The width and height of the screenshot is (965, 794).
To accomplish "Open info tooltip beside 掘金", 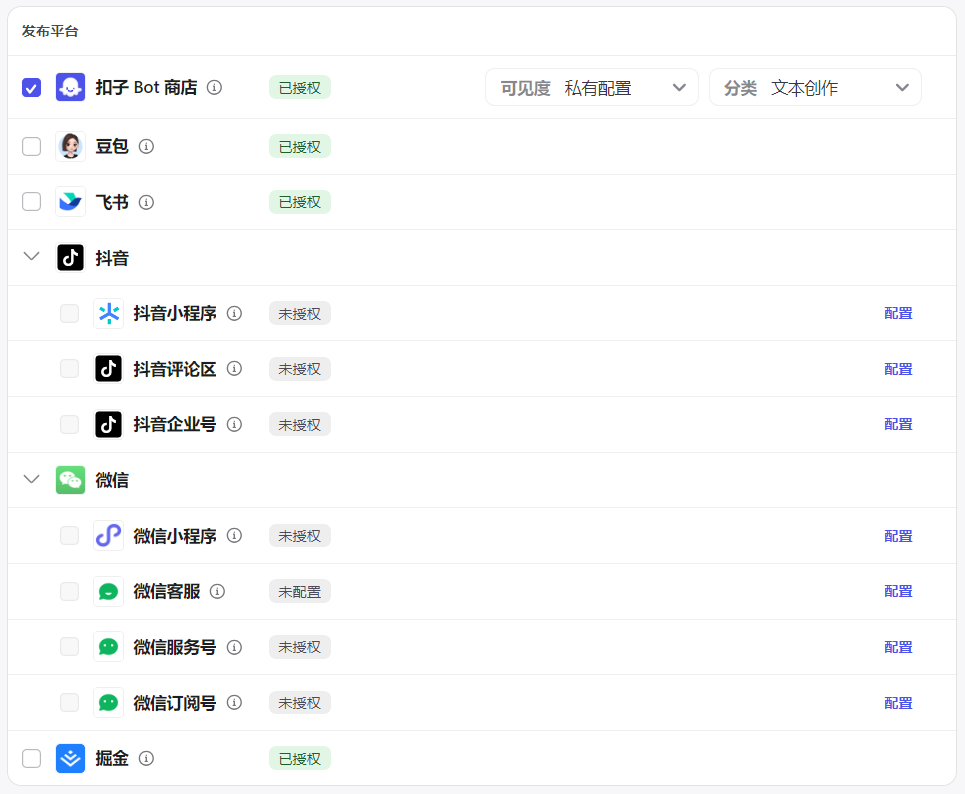I will tap(146, 758).
